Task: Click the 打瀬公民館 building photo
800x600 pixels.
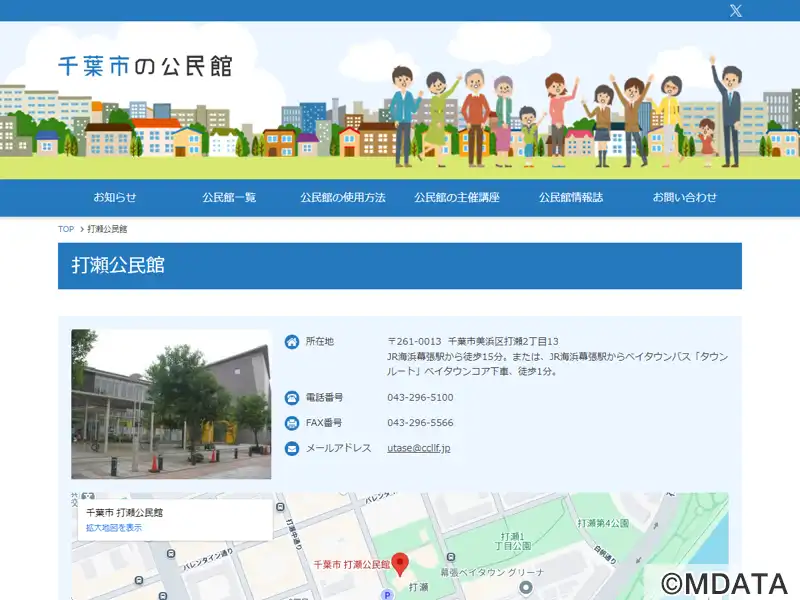Action: pyautogui.click(x=171, y=404)
